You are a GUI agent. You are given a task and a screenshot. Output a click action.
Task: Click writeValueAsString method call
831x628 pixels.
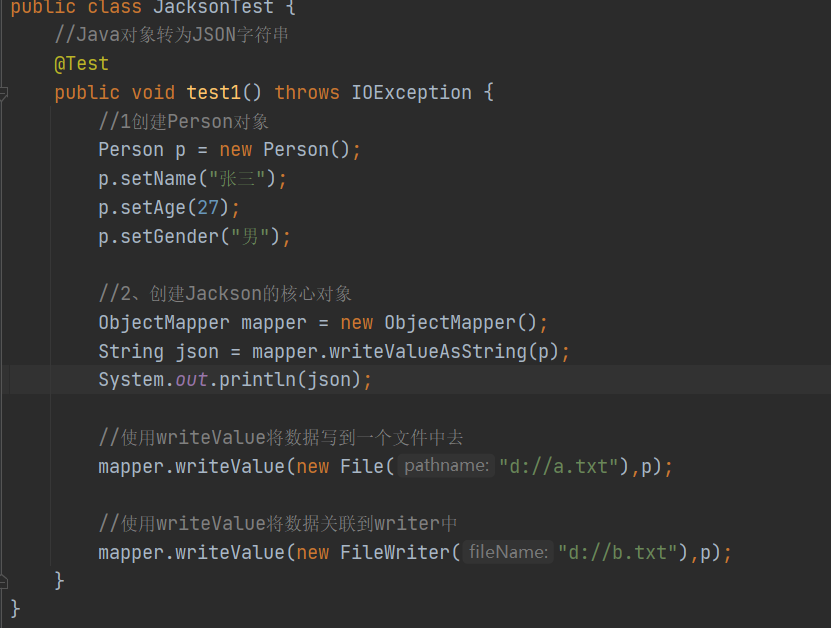coord(427,352)
